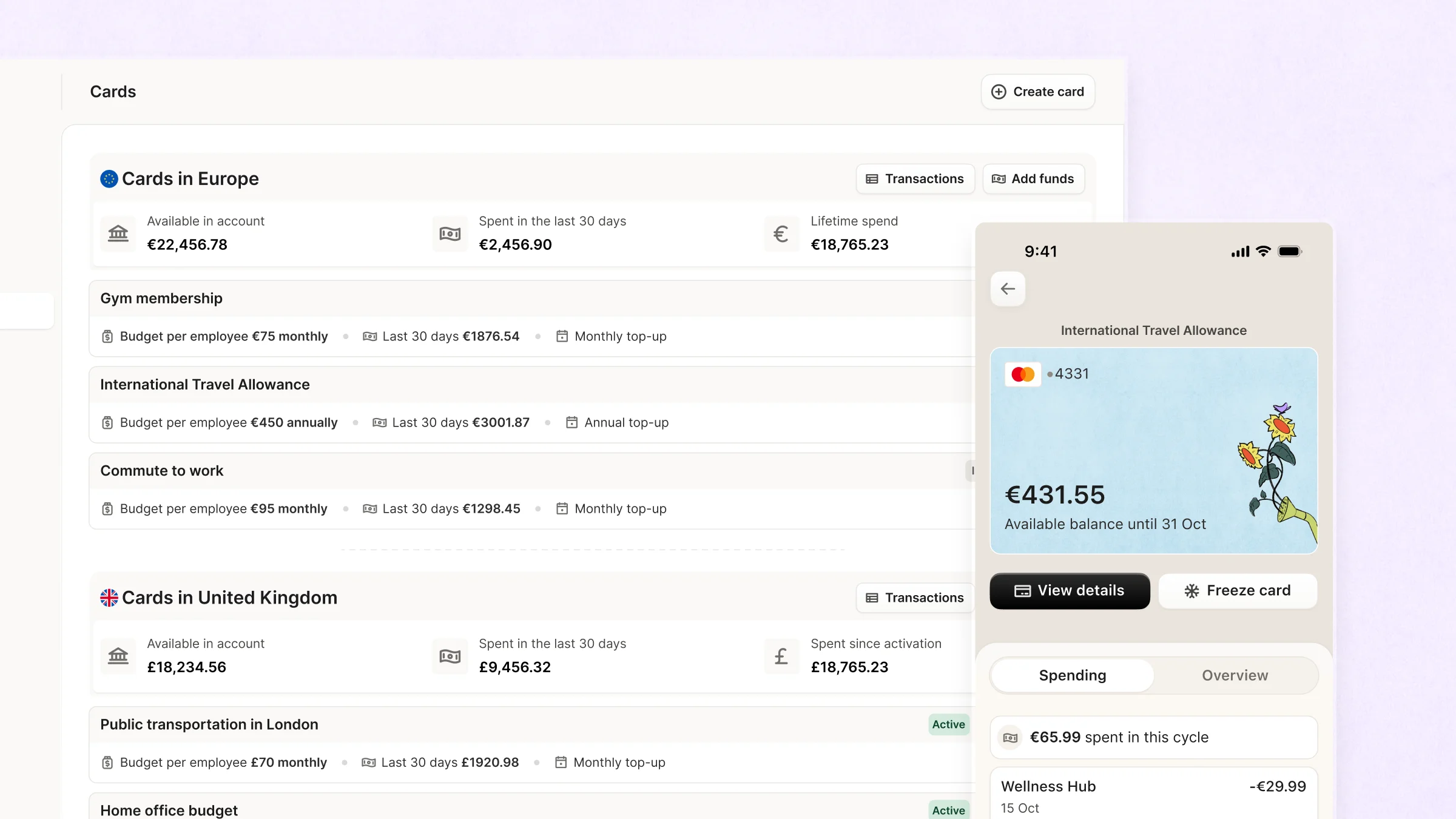The image size is (1456, 819).
Task: Click pound sign icon beside Spent since activation
Action: tap(781, 656)
